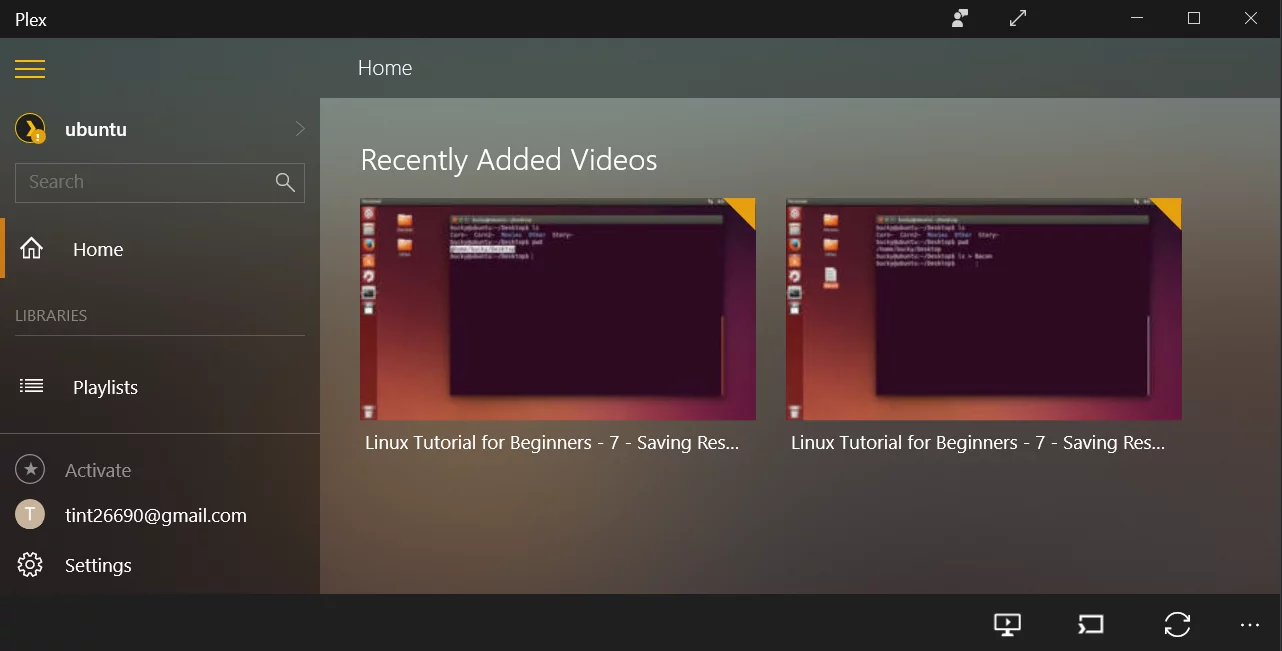This screenshot has width=1282, height=651.
Task: Click the Recently Added Videos heading
Action: click(509, 160)
